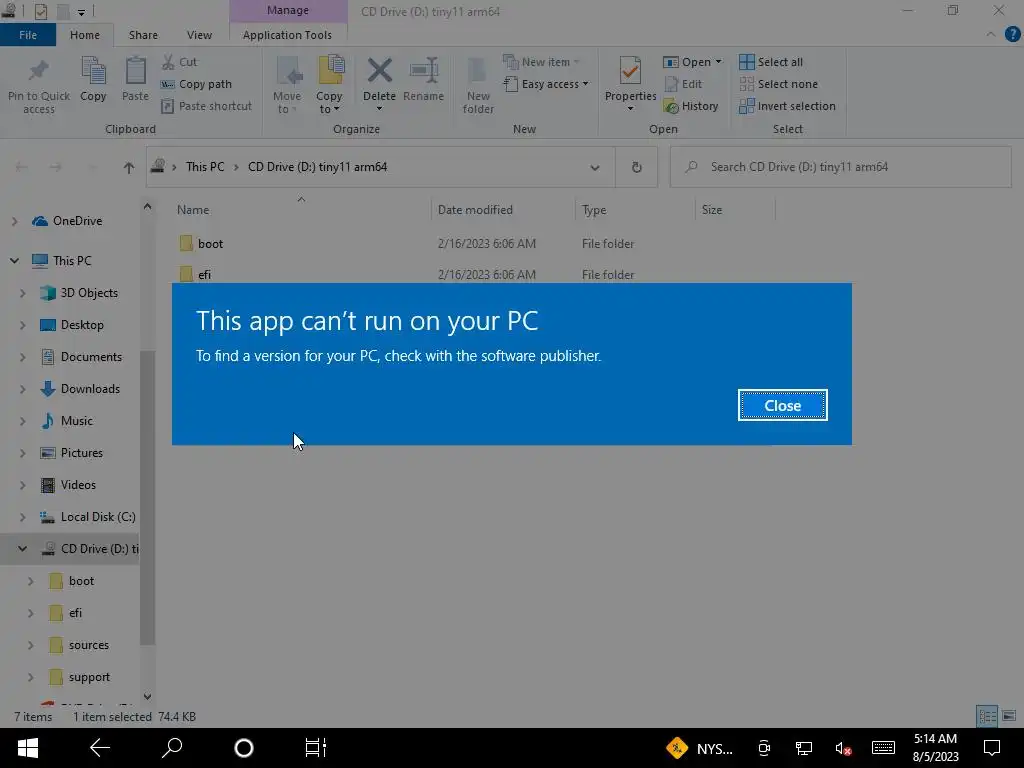1024x768 pixels.
Task: Click the Back navigation arrow
Action: (x=22, y=168)
